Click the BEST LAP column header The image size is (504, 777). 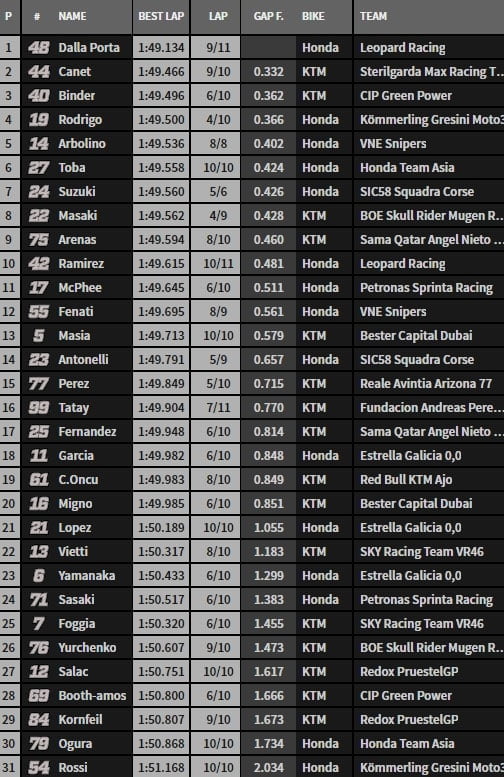tap(161, 16)
